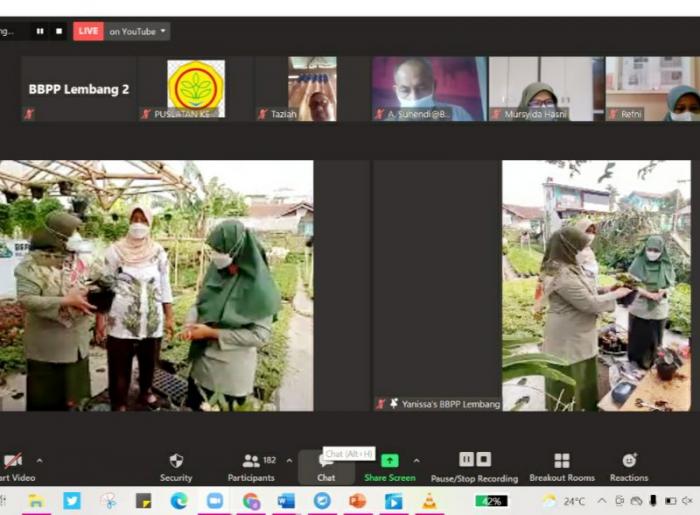700x515 pixels.
Task: Expand video settings arrow beside Start Video
Action: pos(39,461)
